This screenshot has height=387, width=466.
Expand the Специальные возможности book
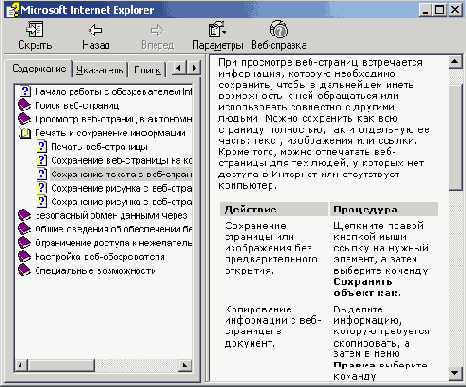(x=95, y=270)
